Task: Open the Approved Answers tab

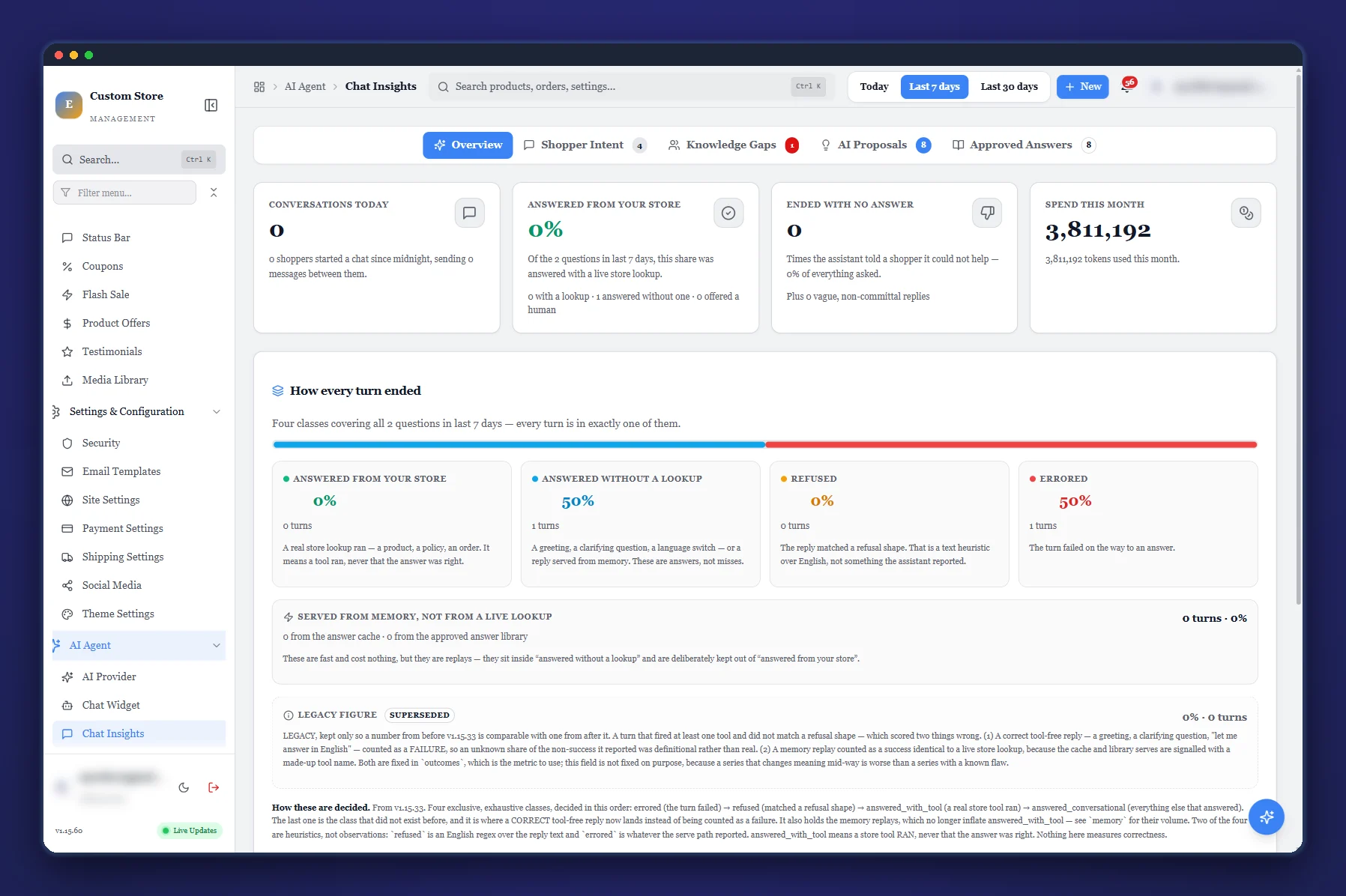Action: pos(1024,145)
